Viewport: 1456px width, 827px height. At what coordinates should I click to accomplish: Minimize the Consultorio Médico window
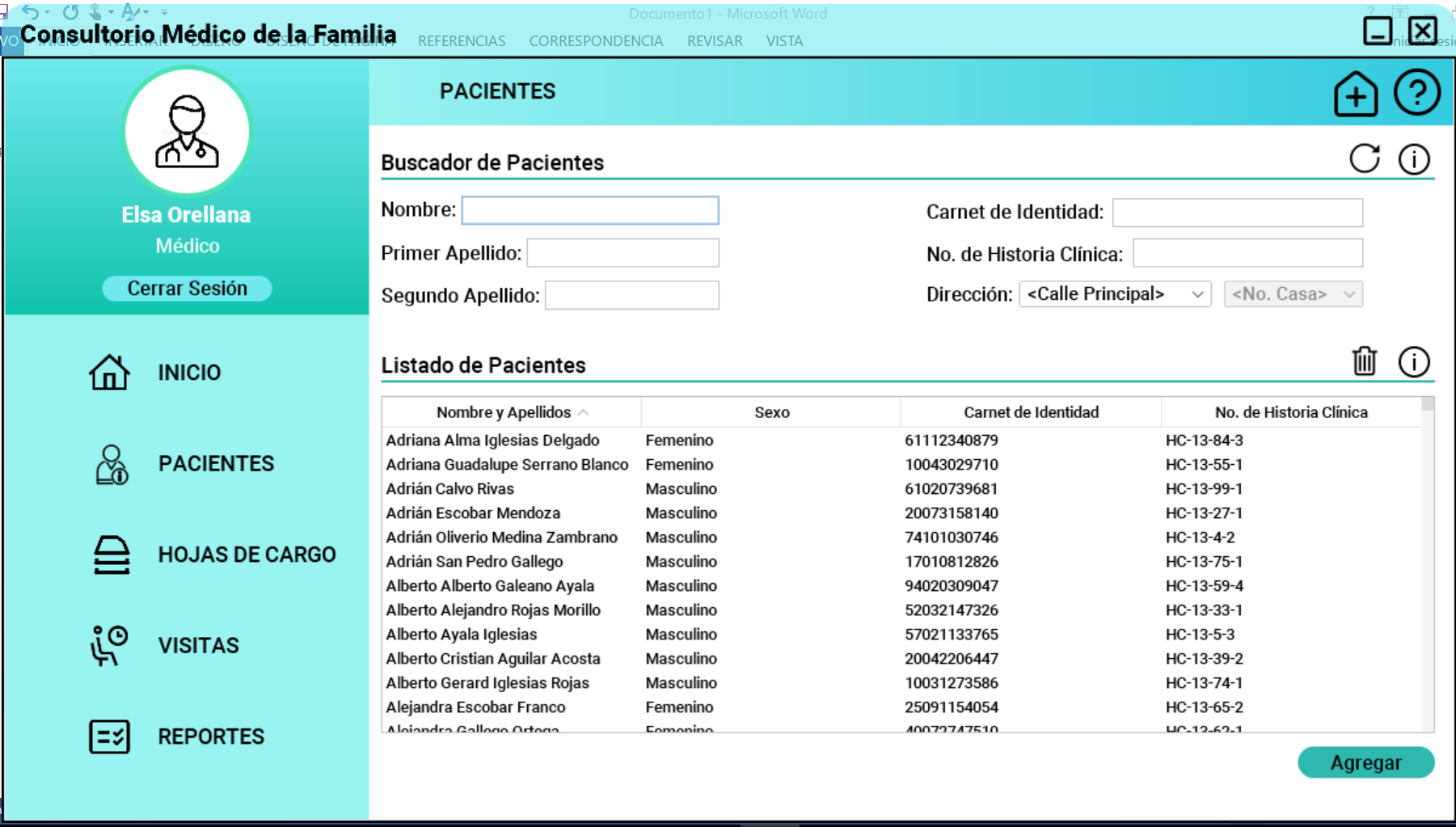tap(1378, 32)
